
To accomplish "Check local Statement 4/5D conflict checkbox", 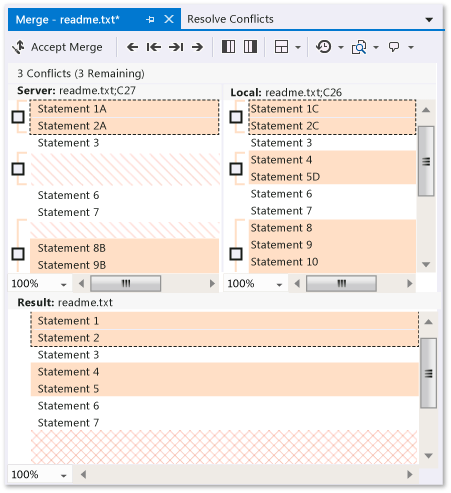I will point(236,169).
